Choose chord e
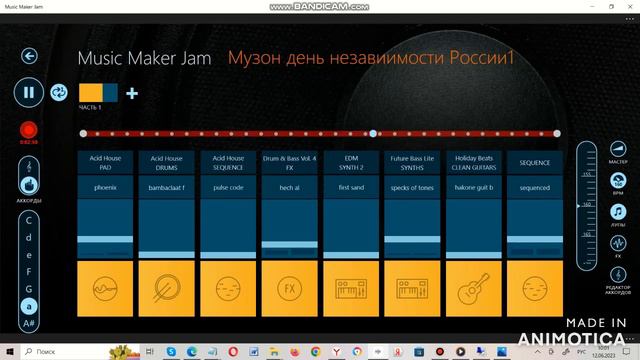The height and width of the screenshot is (360, 640). 29,255
